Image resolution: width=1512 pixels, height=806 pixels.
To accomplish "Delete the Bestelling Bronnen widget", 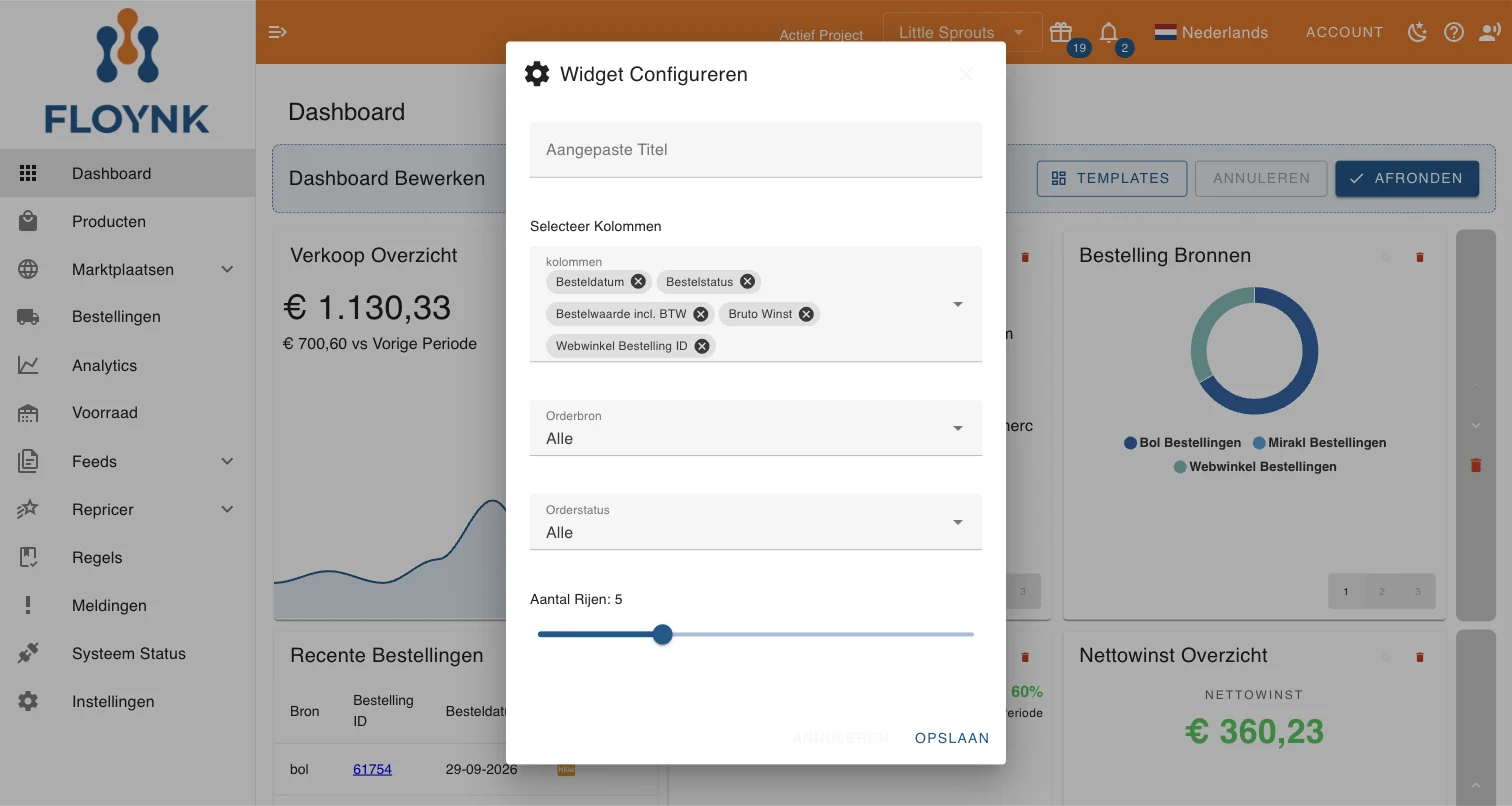I will 1420,257.
